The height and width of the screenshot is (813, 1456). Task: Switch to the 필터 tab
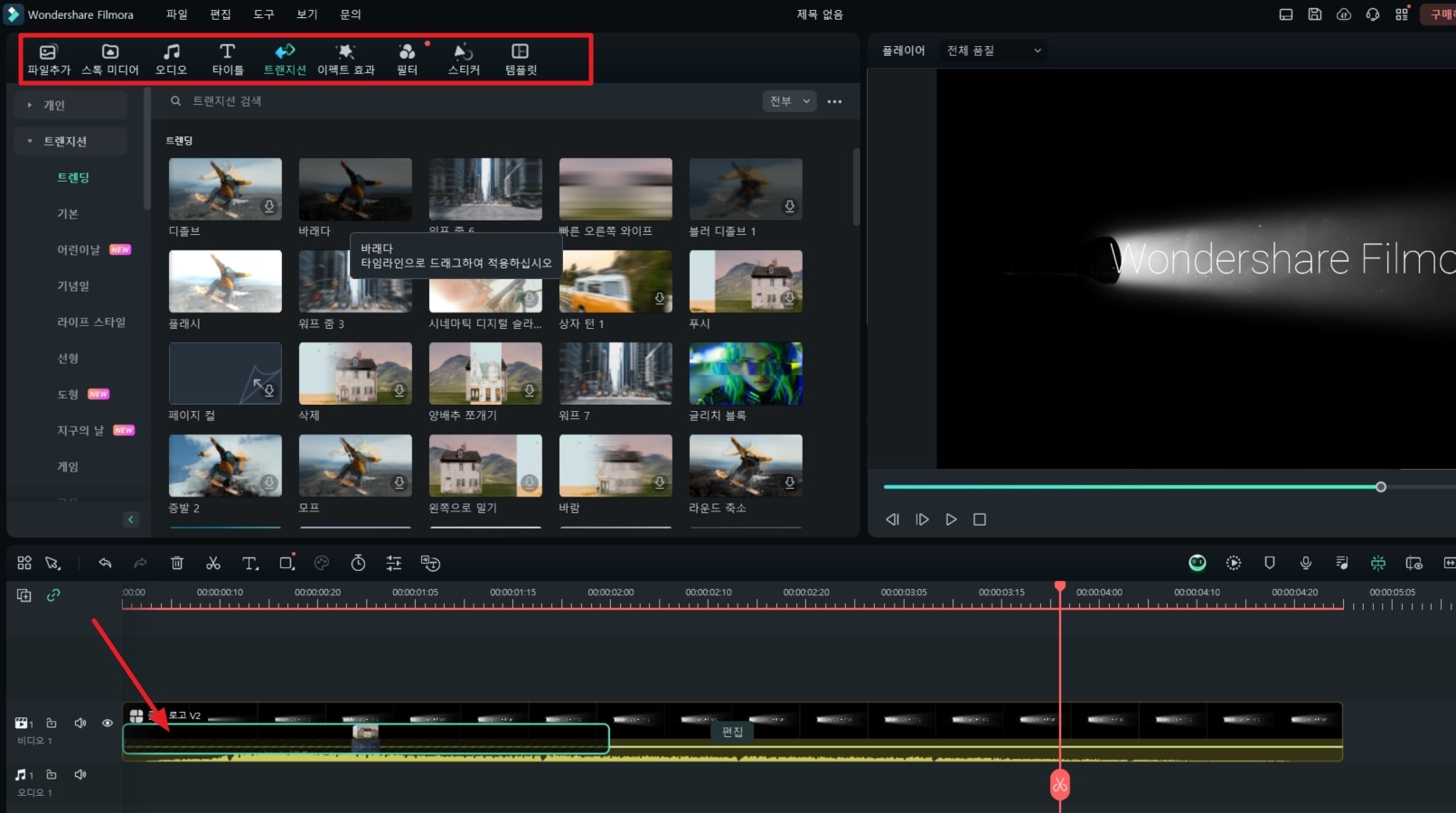tap(408, 60)
